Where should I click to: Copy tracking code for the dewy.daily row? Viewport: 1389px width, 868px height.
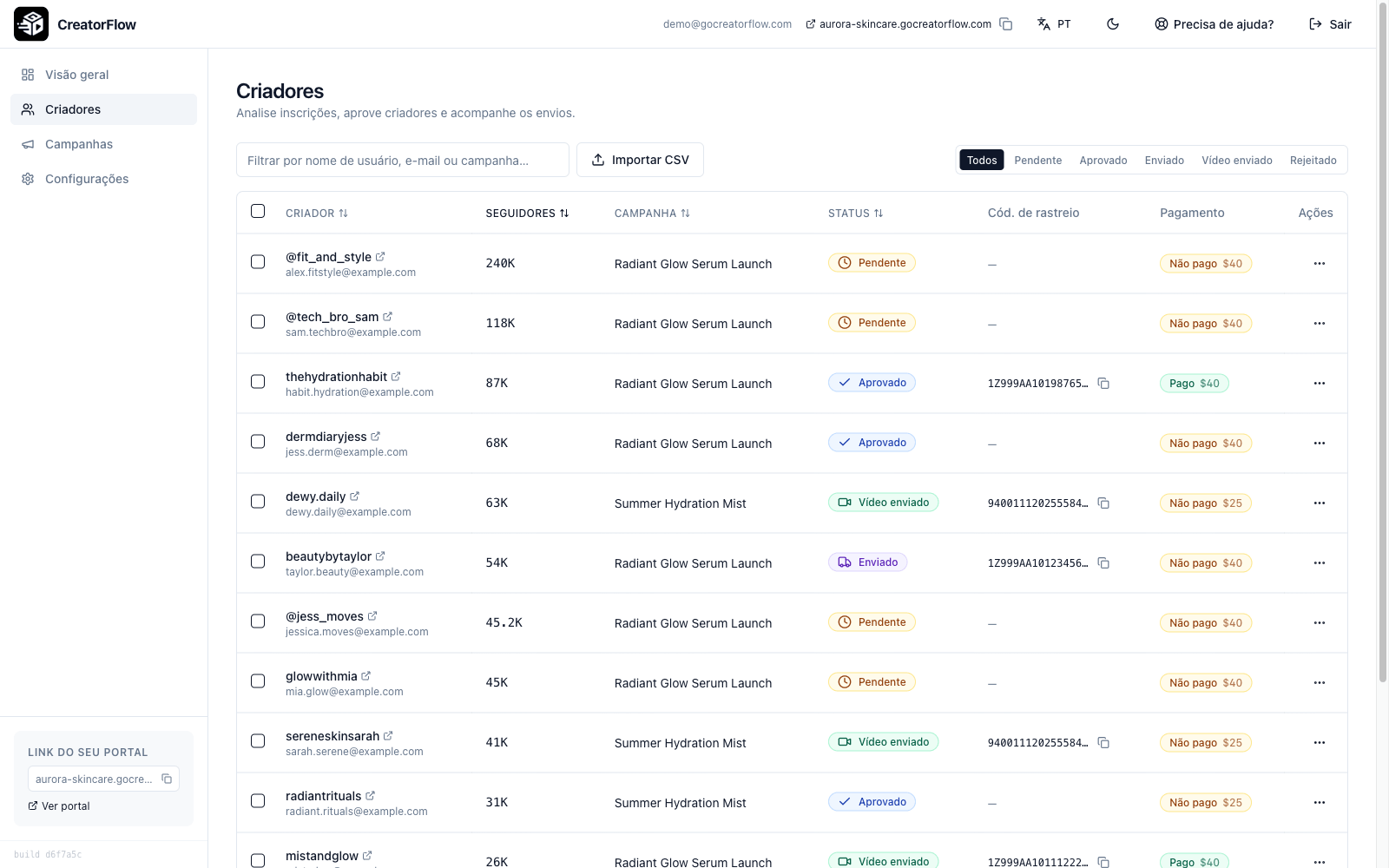pyautogui.click(x=1103, y=503)
